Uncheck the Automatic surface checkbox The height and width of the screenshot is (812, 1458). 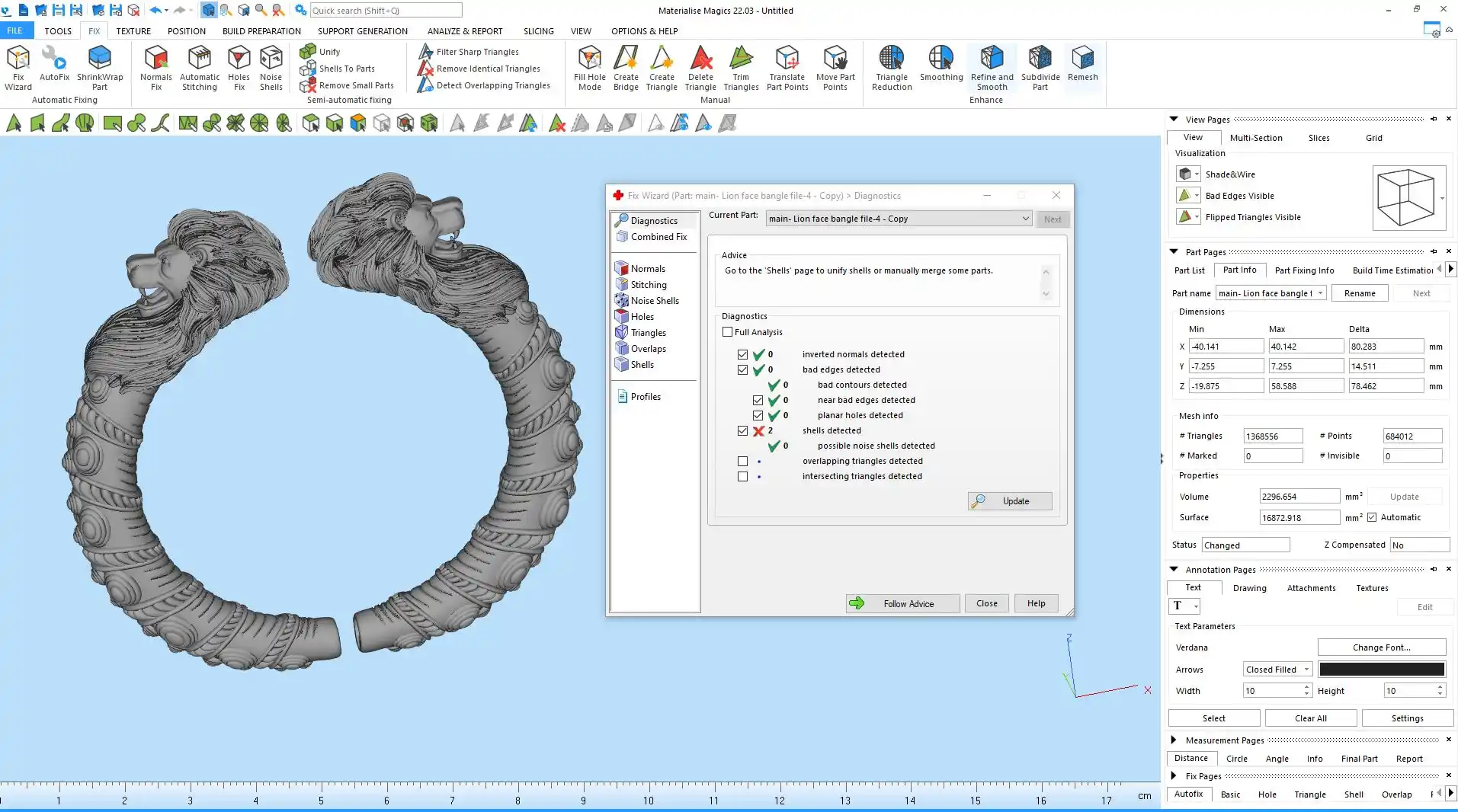pos(1372,518)
